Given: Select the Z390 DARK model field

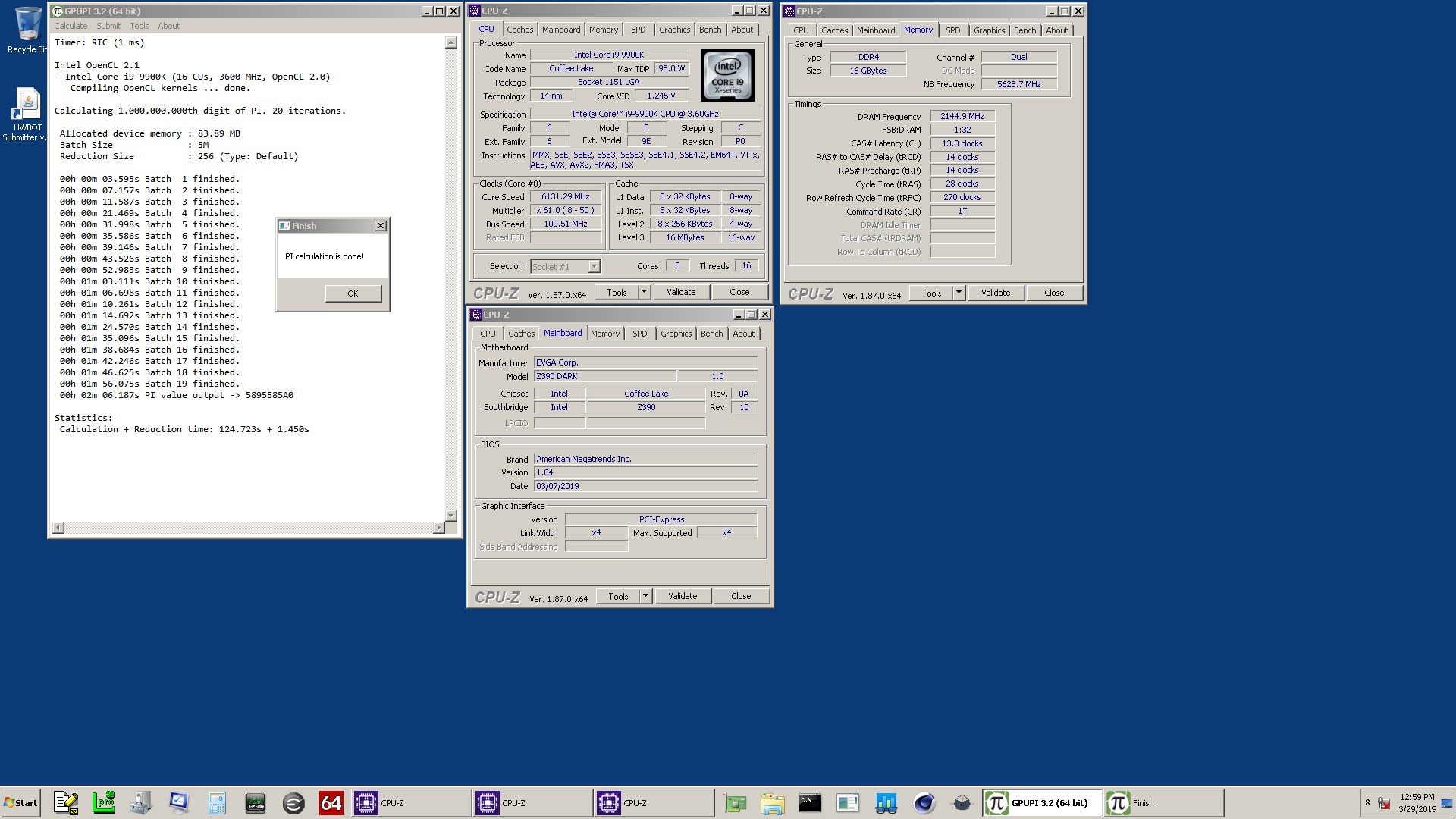Looking at the screenshot, I should click(605, 376).
